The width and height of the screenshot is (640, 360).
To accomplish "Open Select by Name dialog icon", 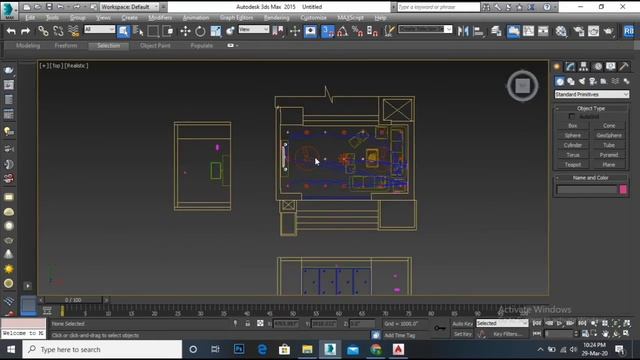I will (138, 31).
